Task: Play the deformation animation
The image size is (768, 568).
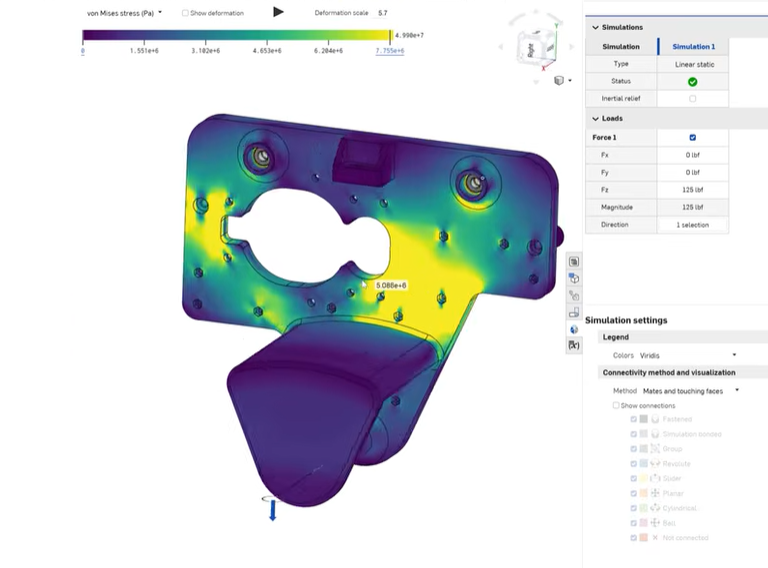Action: tap(278, 12)
